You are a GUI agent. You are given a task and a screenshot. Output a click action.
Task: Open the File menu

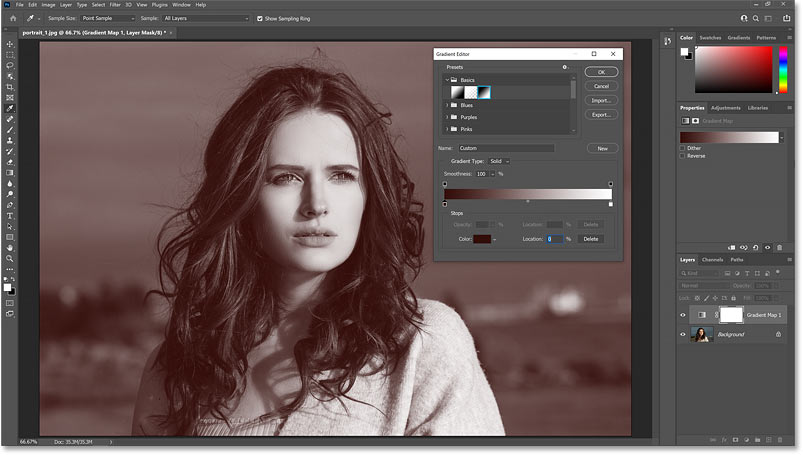[19, 5]
